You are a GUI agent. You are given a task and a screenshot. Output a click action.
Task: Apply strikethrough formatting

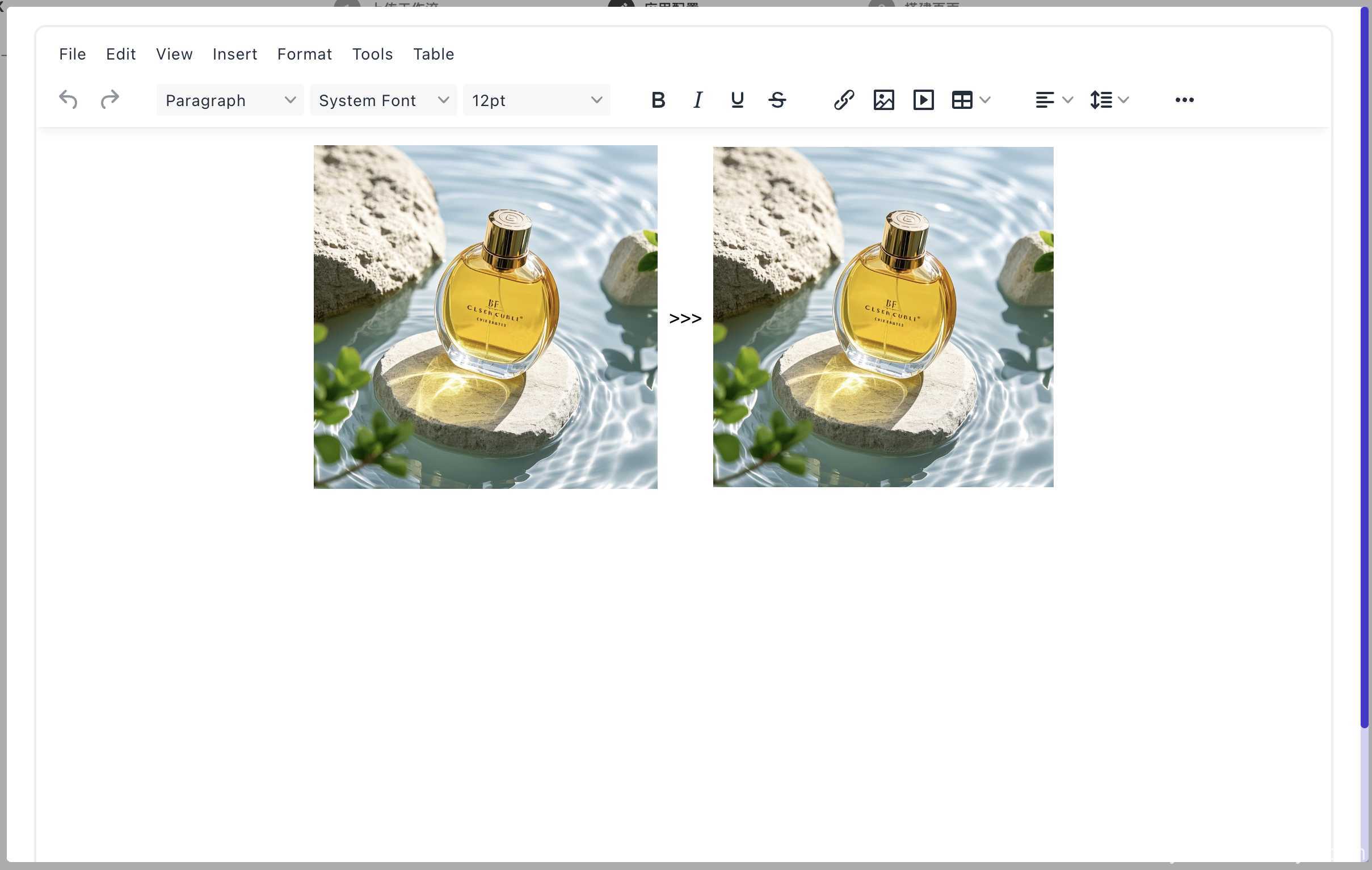(777, 100)
